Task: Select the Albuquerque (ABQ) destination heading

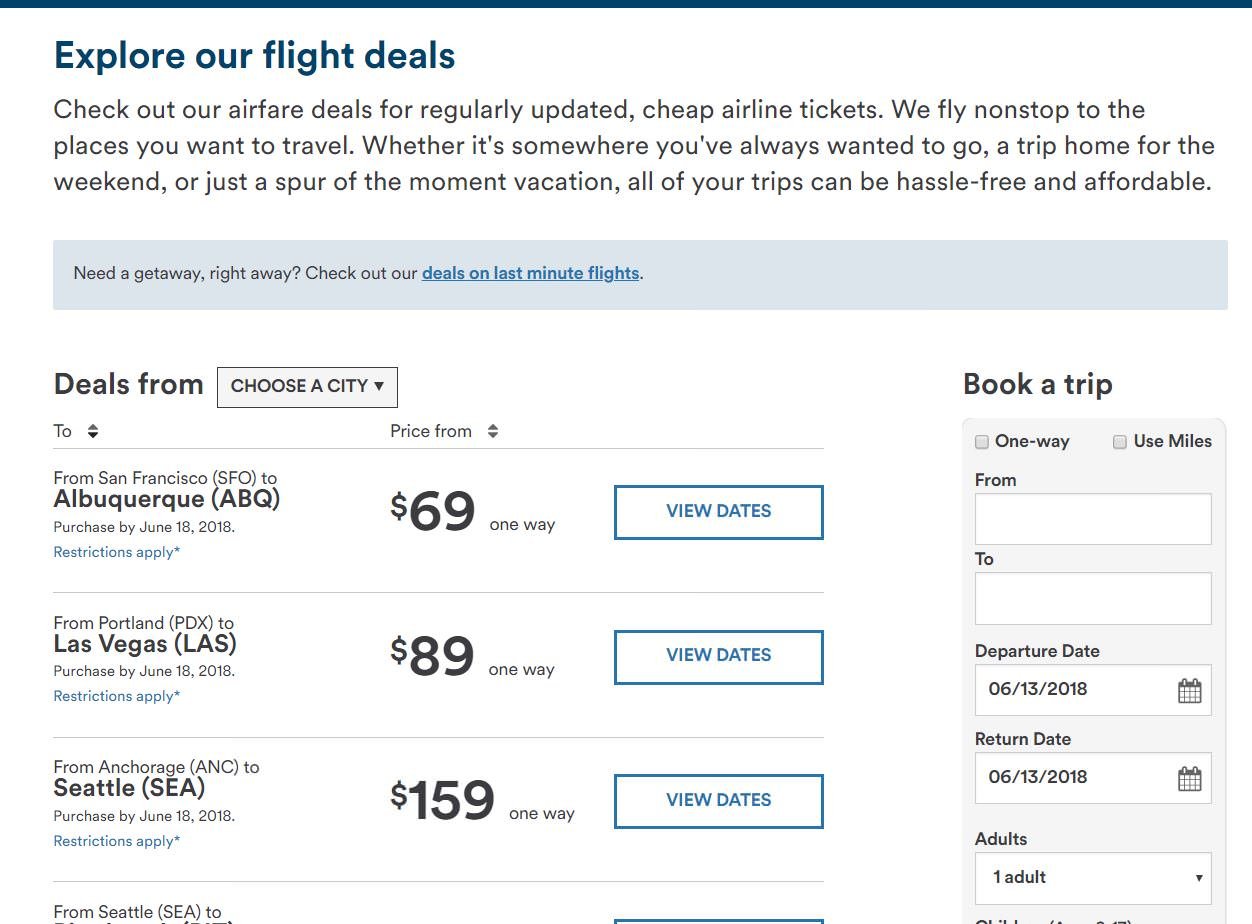Action: [167, 499]
